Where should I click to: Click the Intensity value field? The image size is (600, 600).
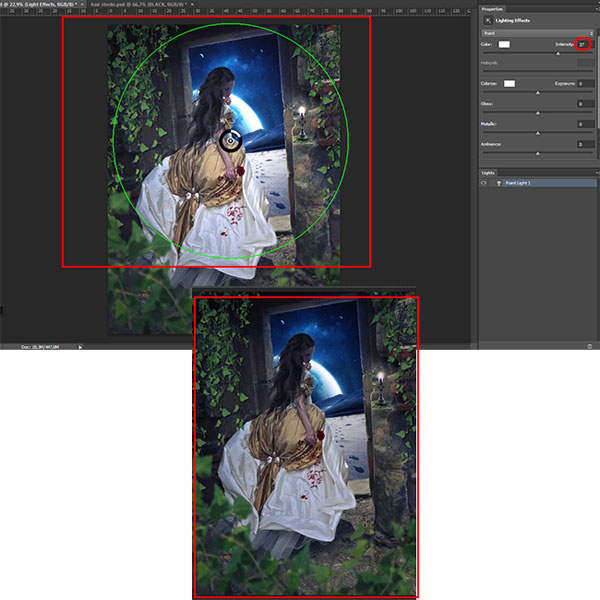point(584,44)
